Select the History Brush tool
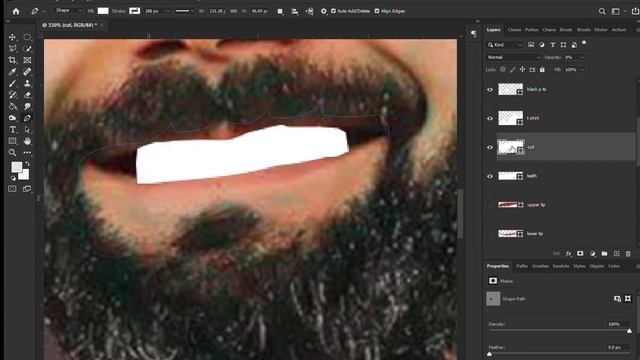Viewport: 640px width, 360px height. pyautogui.click(x=13, y=95)
